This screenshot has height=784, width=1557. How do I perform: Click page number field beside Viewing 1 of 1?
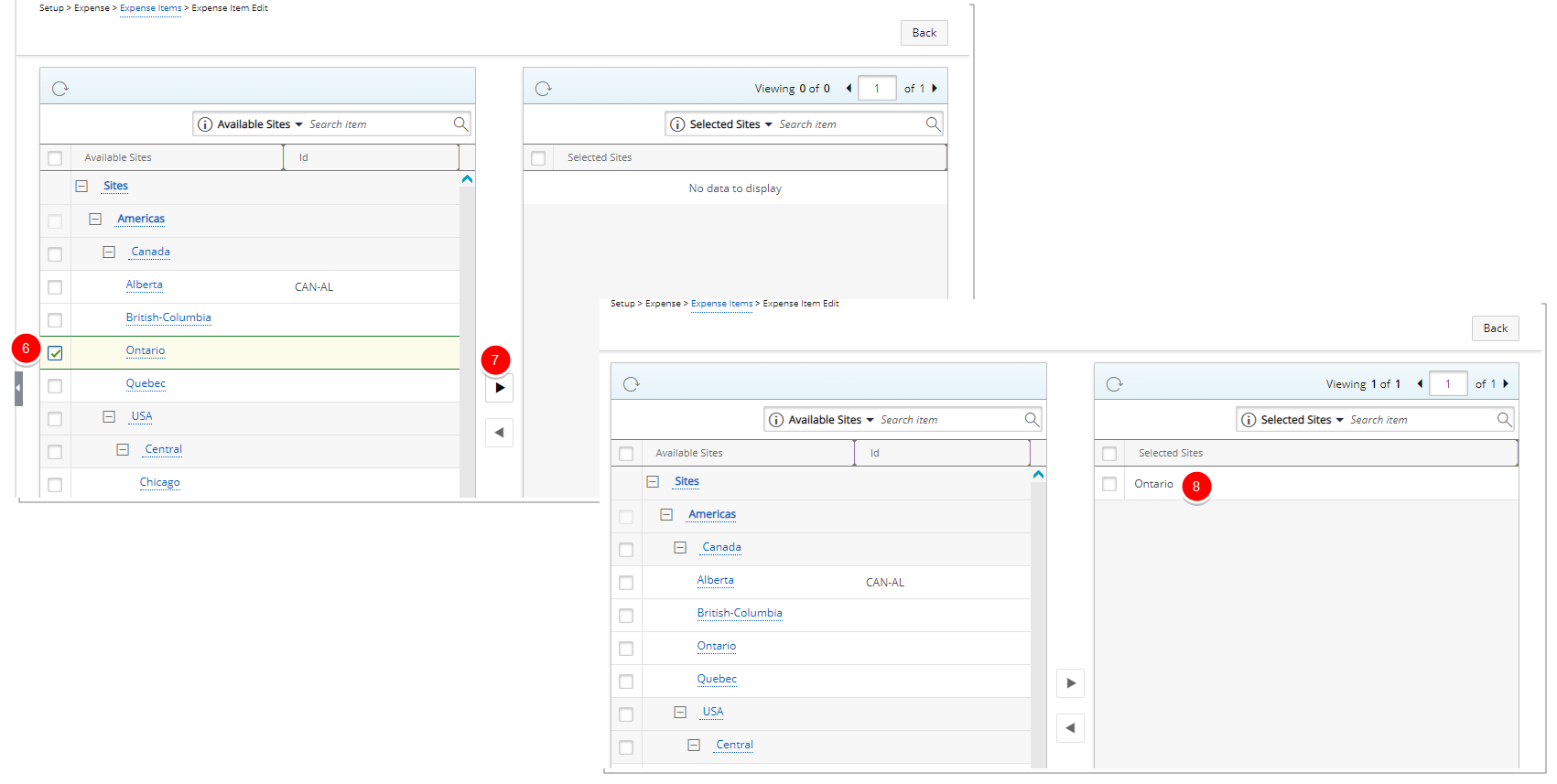1447,384
